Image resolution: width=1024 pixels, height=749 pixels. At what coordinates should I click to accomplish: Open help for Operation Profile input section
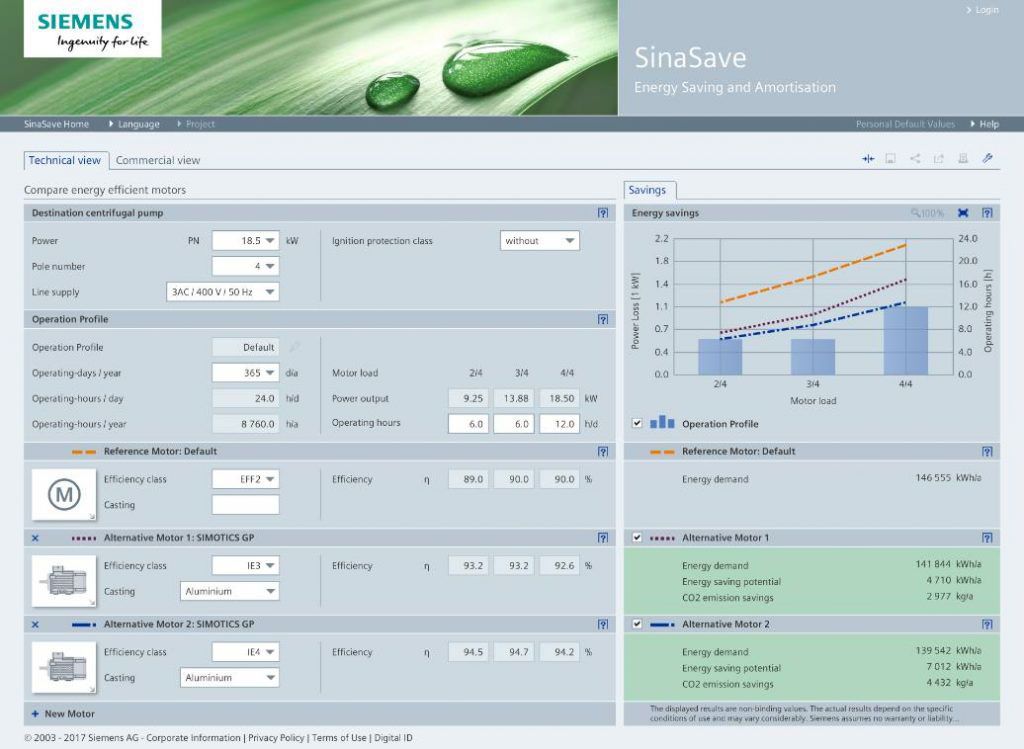click(x=603, y=319)
